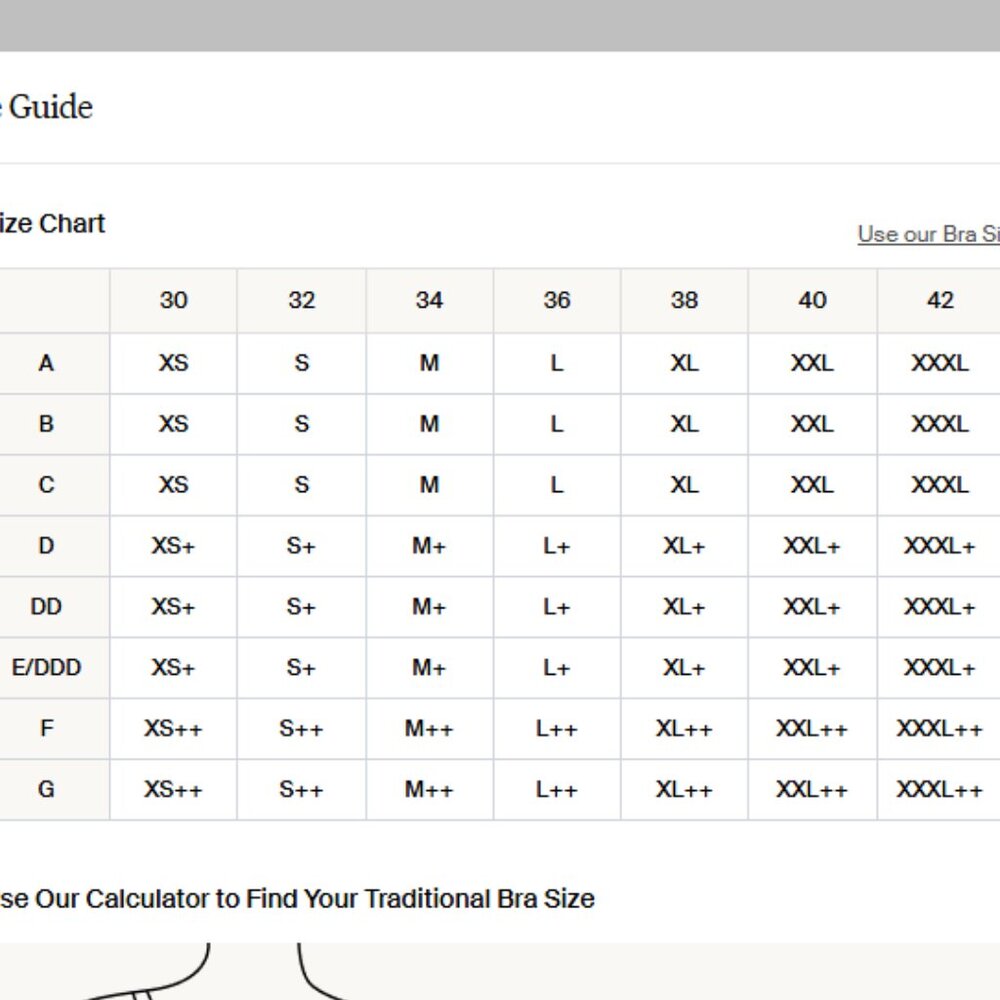
Task: Select XS cell in row A
Action: [173, 363]
